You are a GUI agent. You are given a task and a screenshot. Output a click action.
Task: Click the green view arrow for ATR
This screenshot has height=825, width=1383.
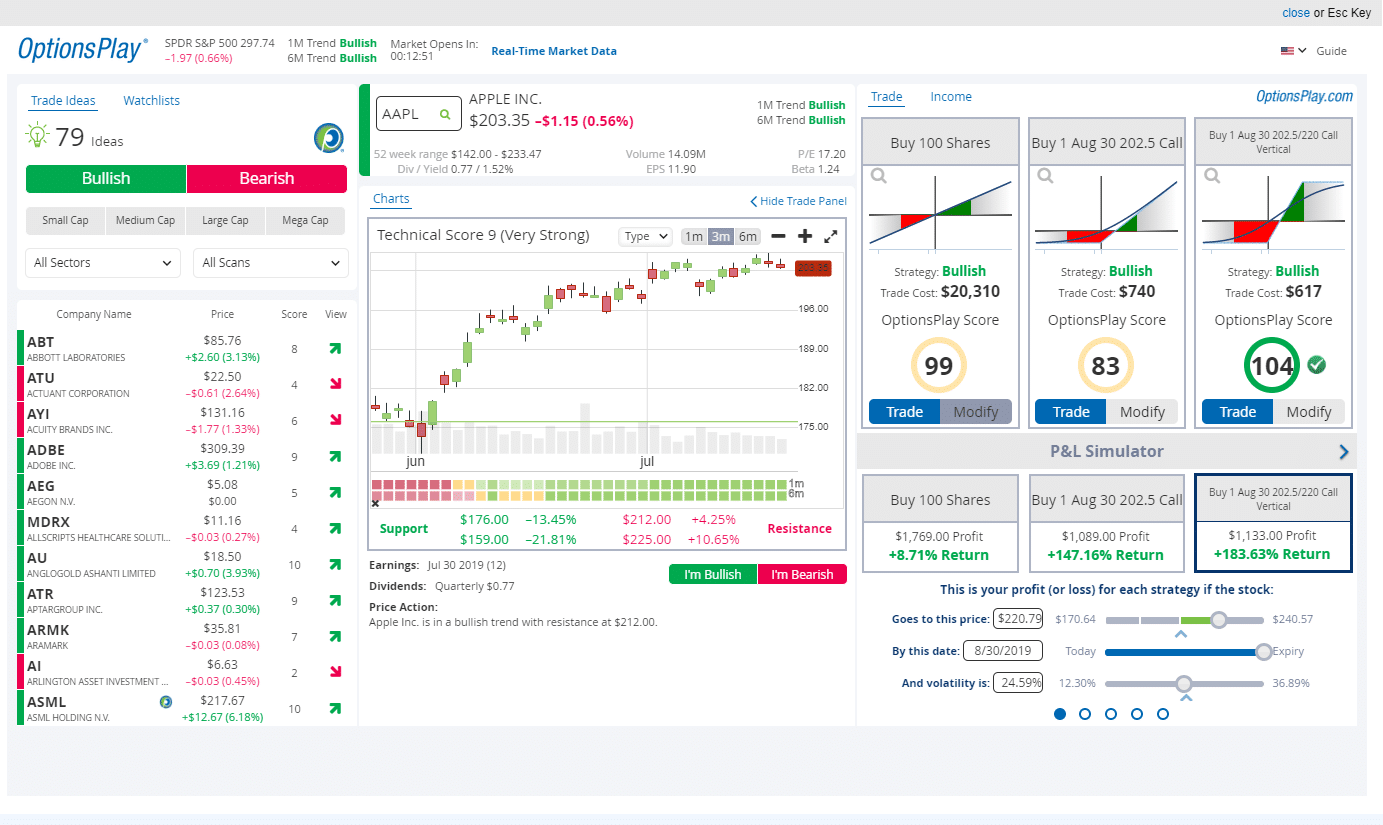(335, 600)
